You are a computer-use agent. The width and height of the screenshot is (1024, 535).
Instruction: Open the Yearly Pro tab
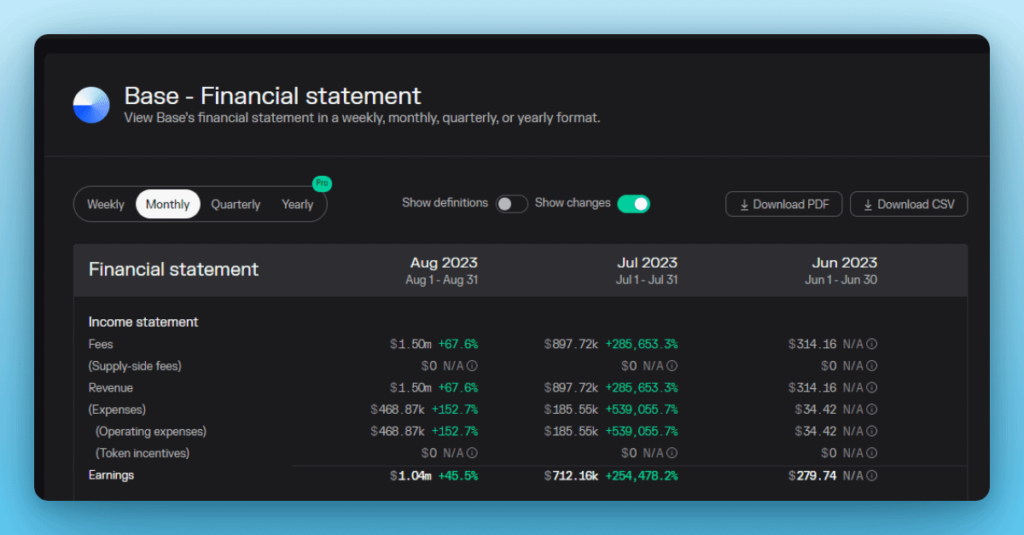click(298, 205)
